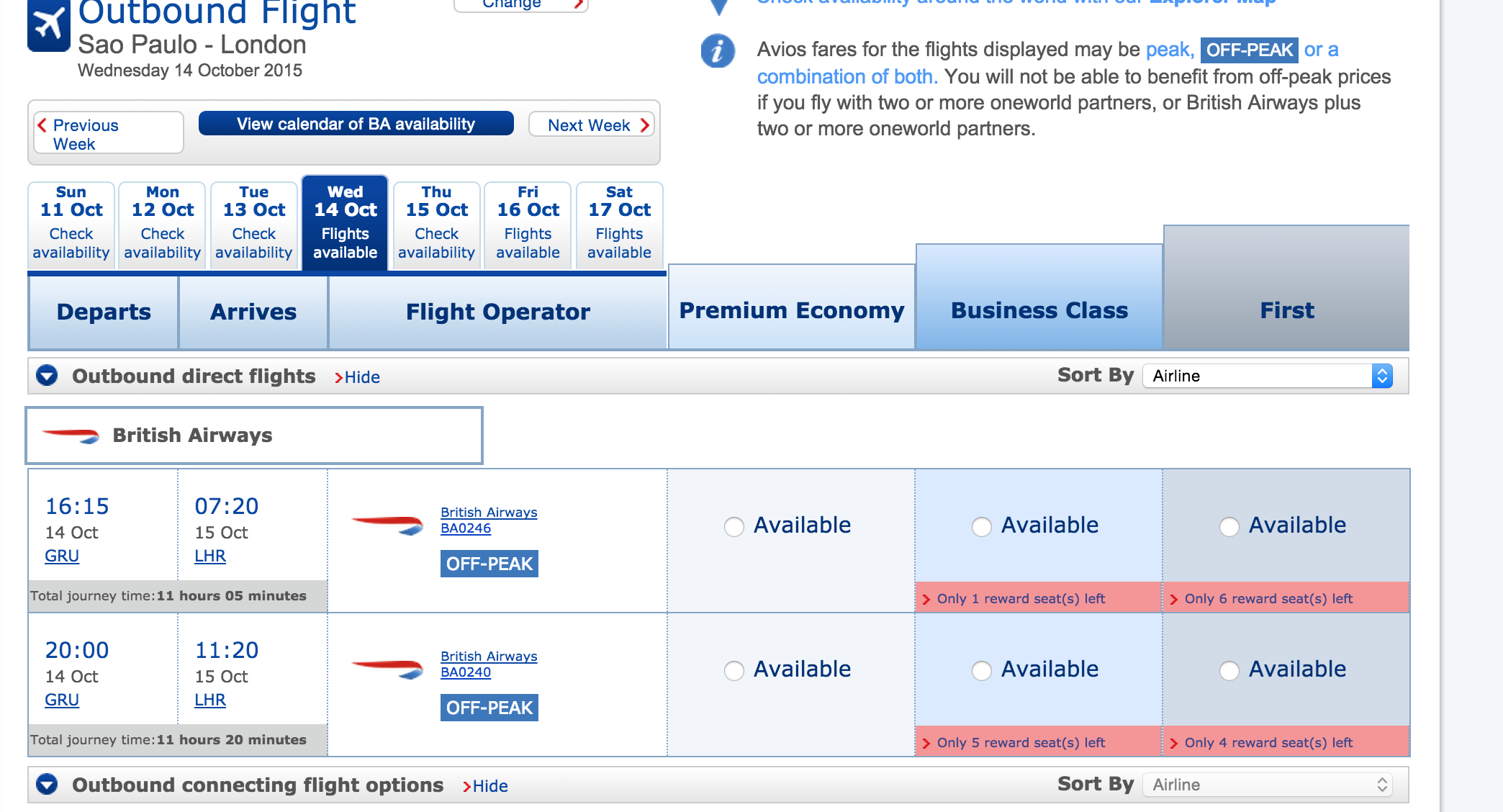
Task: Select First class for the 16:15 flight
Action: [x=1229, y=527]
